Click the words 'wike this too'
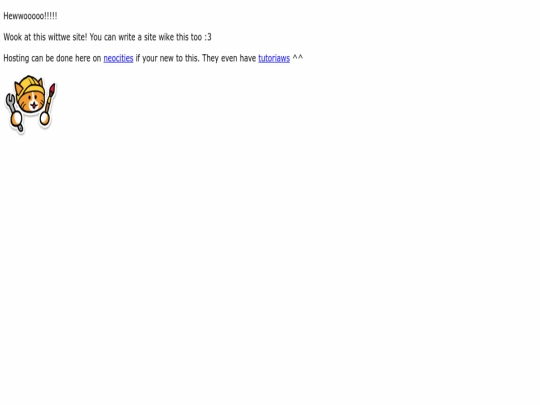Screen dimensions: 540x405 (x=180, y=37)
